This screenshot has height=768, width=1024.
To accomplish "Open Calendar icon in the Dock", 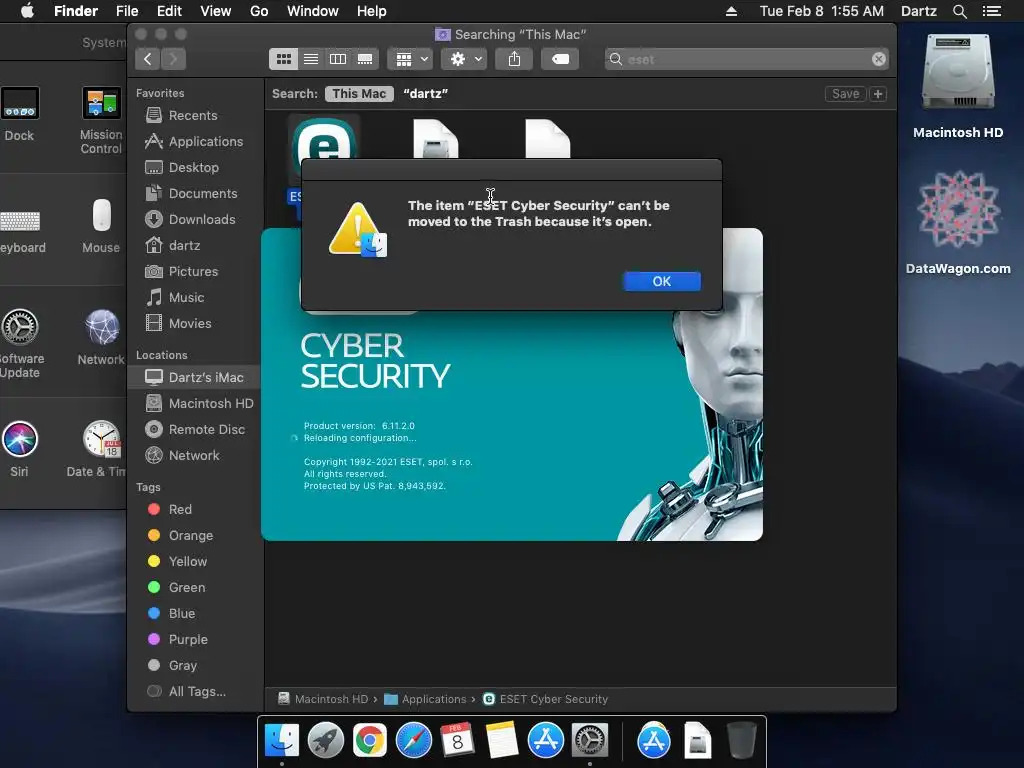I will [457, 741].
